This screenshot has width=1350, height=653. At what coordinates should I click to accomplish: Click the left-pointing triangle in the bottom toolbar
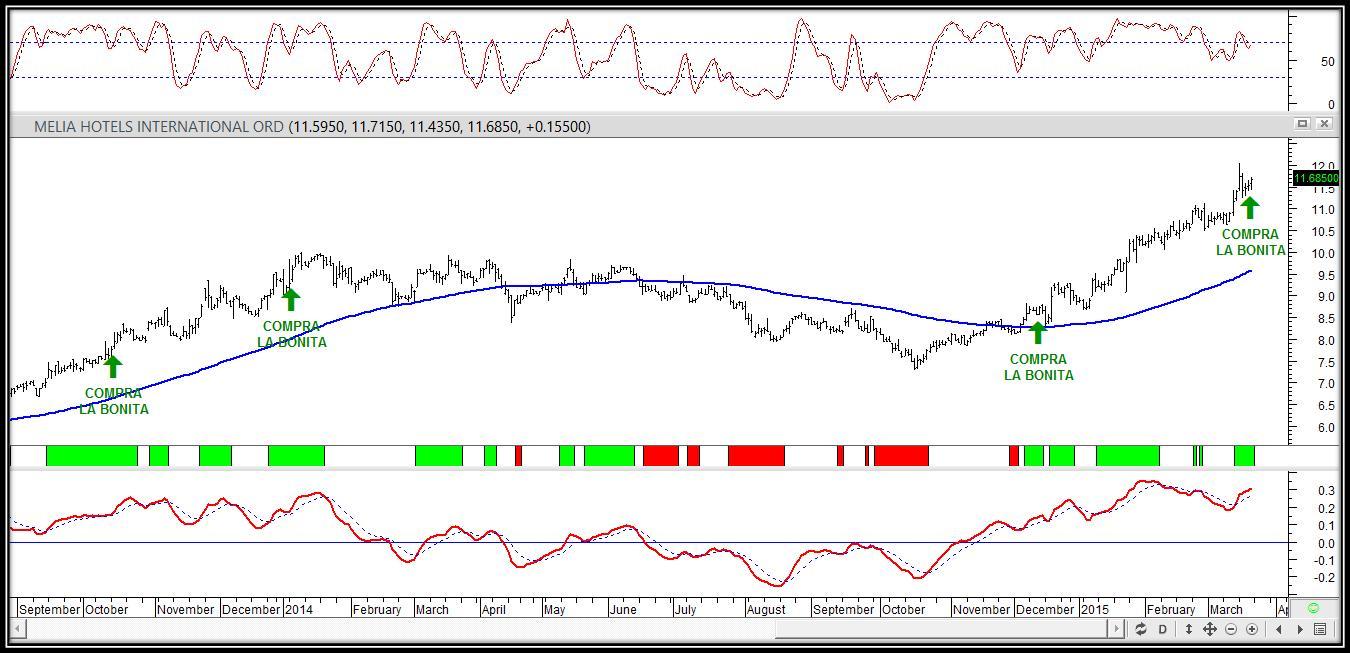click(1279, 629)
